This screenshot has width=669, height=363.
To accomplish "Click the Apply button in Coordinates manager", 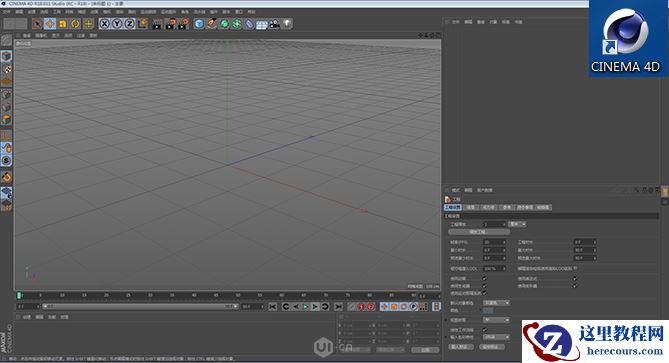I will click(425, 350).
